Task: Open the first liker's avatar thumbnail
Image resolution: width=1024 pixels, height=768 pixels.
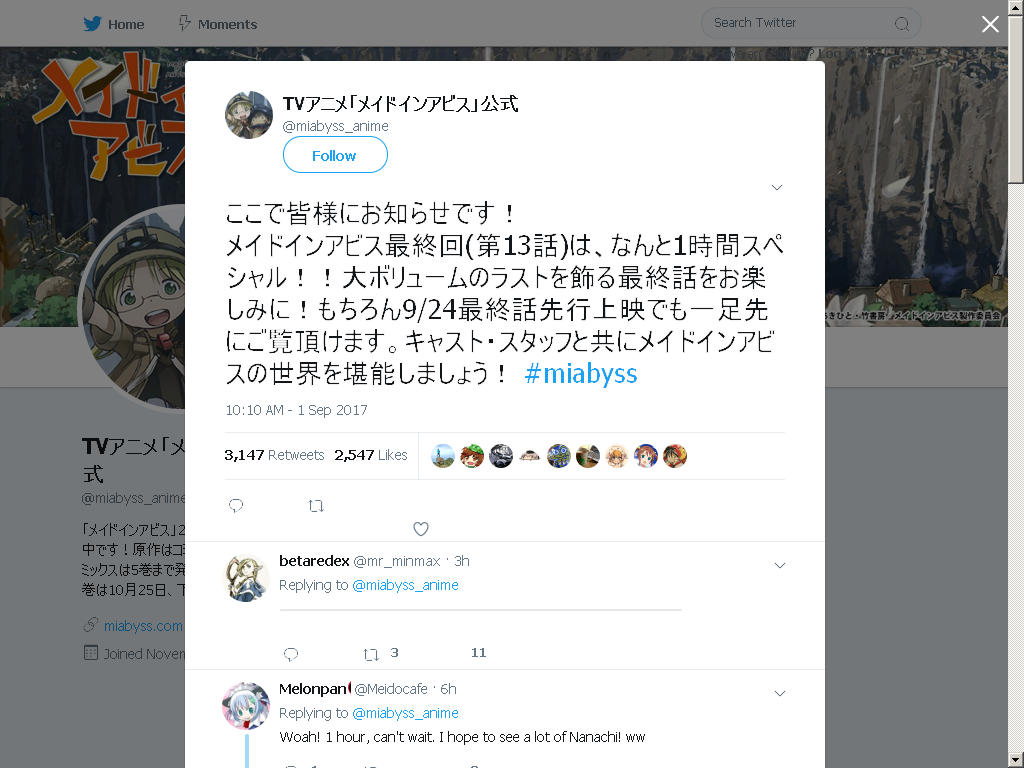Action: point(443,456)
